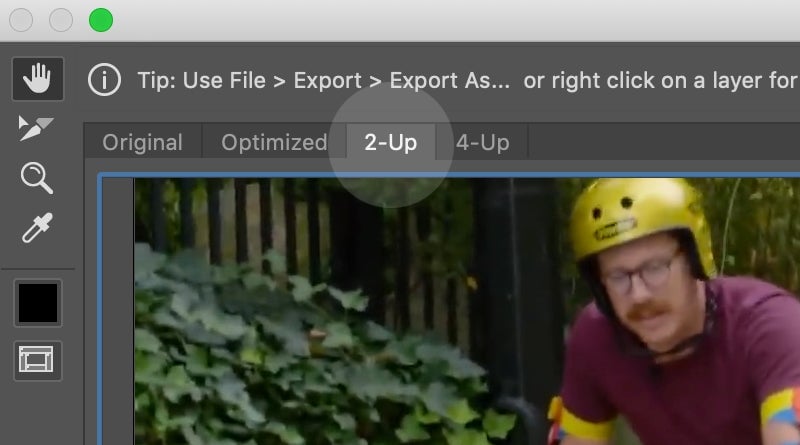Switch to the 2-Up tab
Viewport: 800px width, 445px height.
[391, 142]
